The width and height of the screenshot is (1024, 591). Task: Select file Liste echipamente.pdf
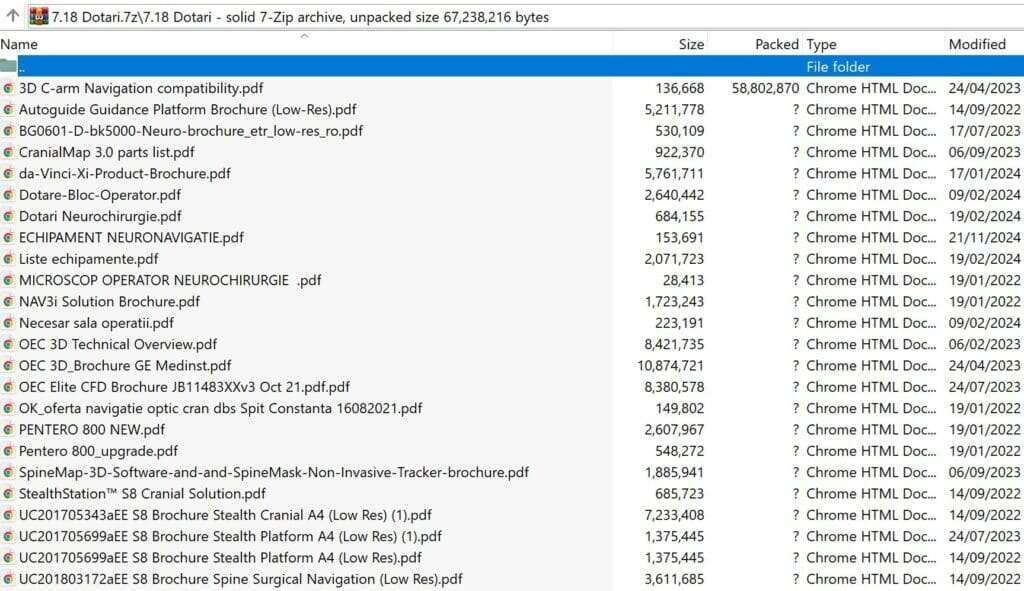(88, 259)
